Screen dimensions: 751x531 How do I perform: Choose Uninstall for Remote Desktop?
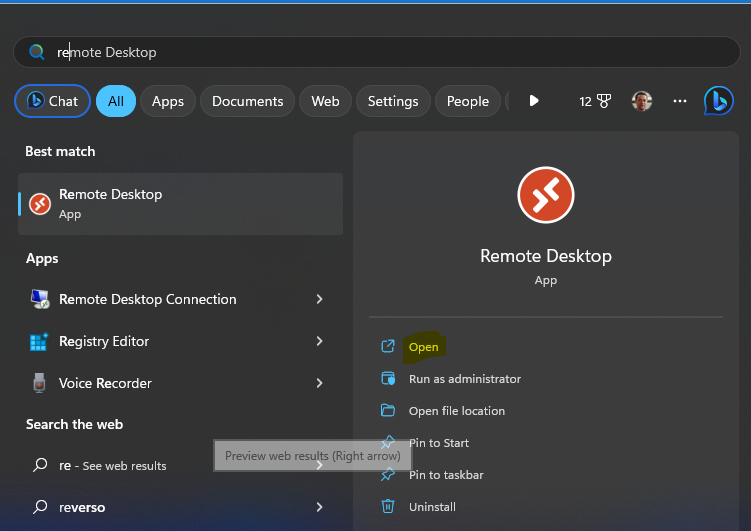[432, 507]
